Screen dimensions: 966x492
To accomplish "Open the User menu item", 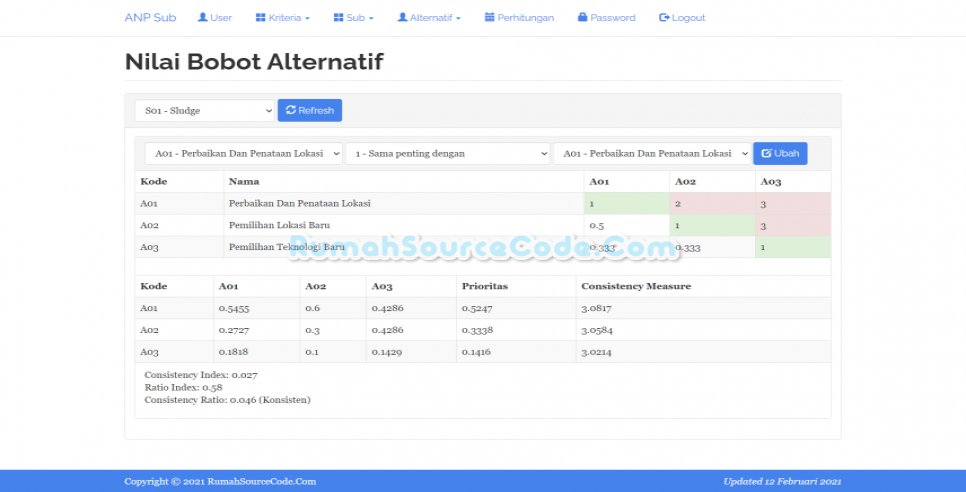I will click(214, 18).
